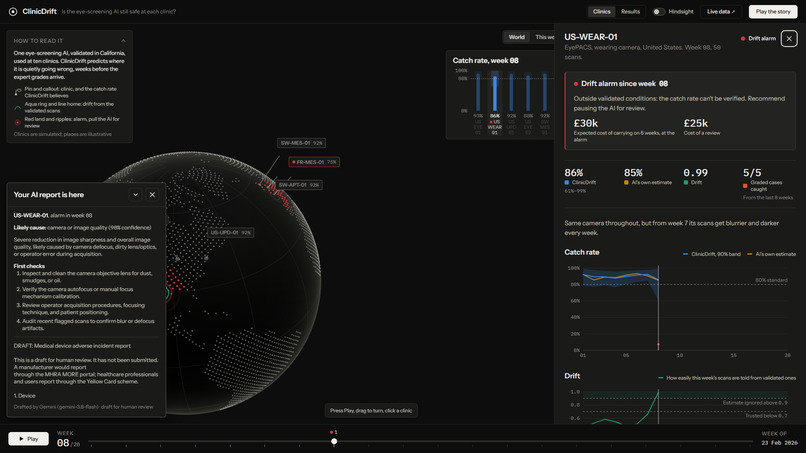Switch to the Results tab
Viewport: 806px width, 453px height.
coord(630,11)
